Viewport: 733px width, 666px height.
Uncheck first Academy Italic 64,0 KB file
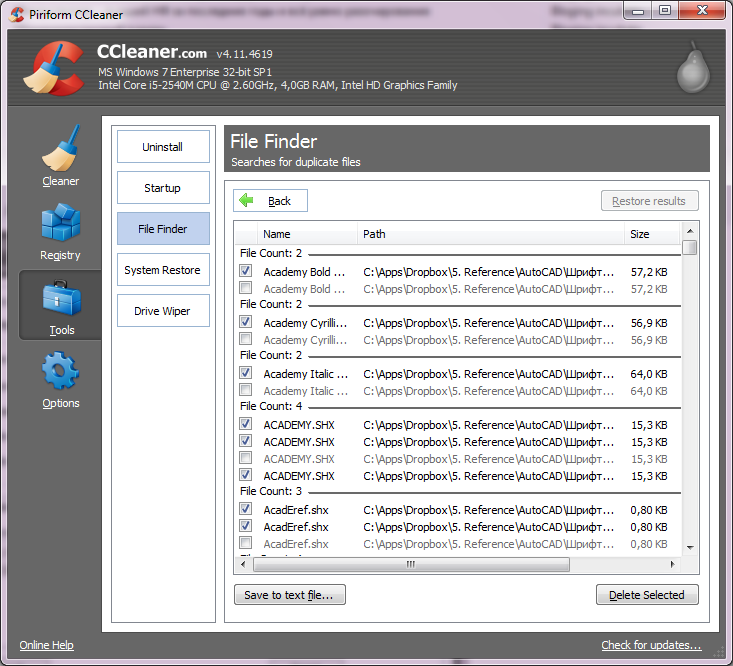[245, 372]
